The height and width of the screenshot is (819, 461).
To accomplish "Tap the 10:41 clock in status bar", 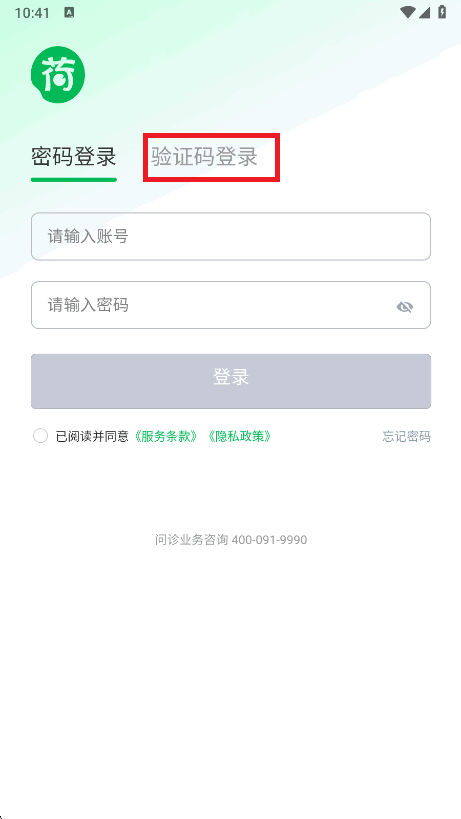I will tap(32, 13).
